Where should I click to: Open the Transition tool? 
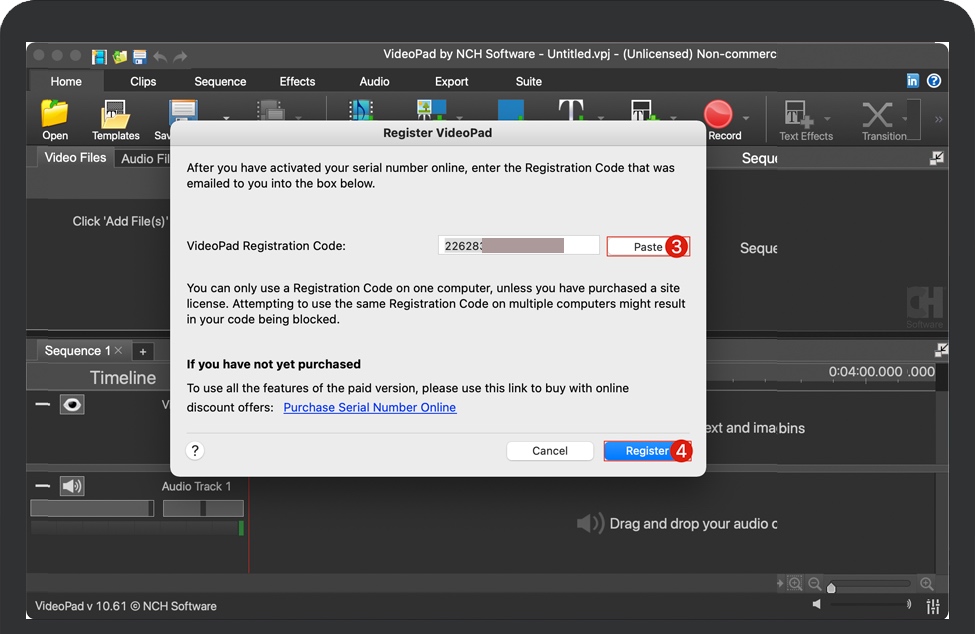click(x=878, y=115)
